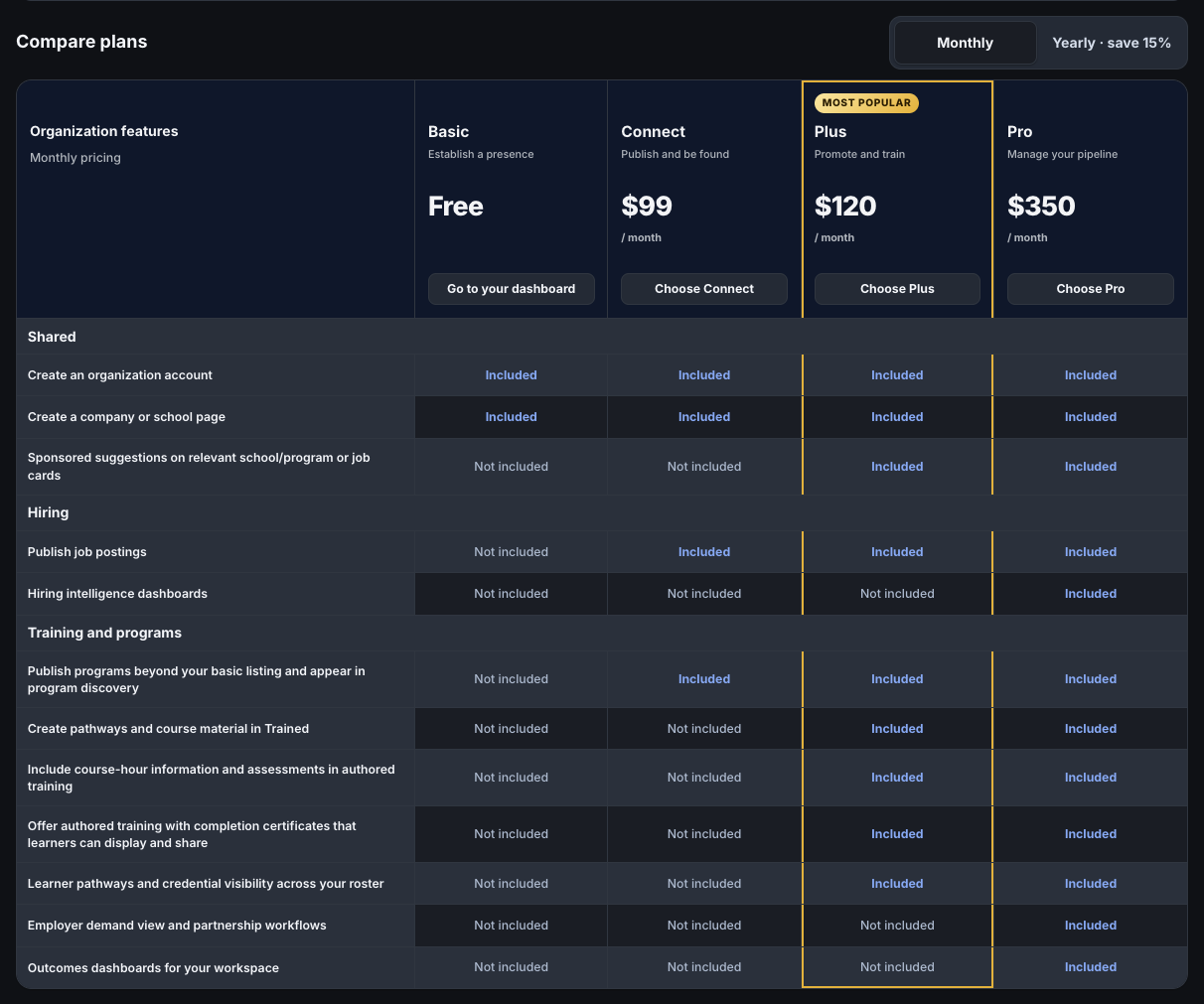Choose the Pro plan
Viewport: 1204px width, 1004px height.
(x=1091, y=289)
